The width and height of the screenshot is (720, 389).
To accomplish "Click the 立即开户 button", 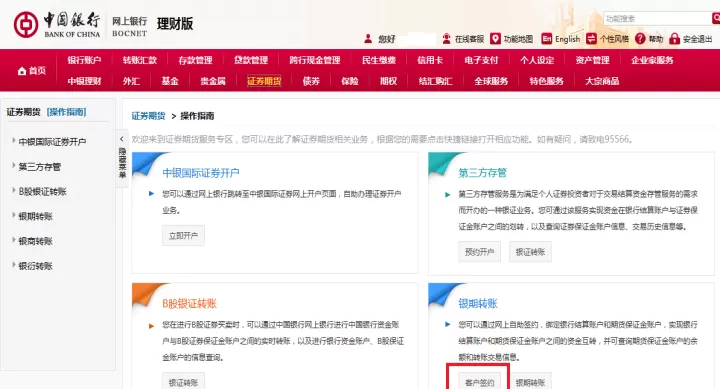I will coord(183,236).
